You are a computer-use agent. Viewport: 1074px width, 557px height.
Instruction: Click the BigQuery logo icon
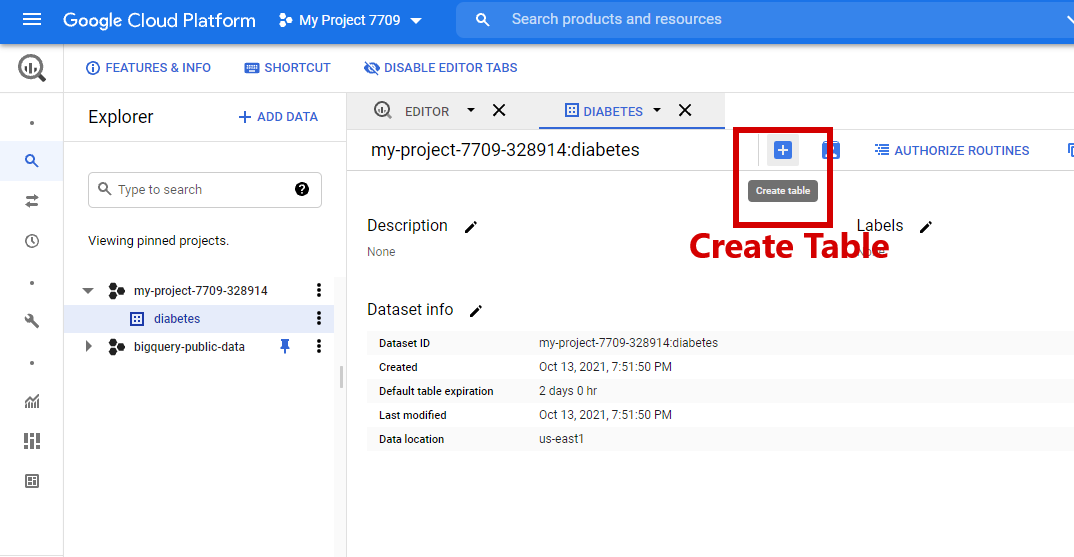pyautogui.click(x=32, y=68)
